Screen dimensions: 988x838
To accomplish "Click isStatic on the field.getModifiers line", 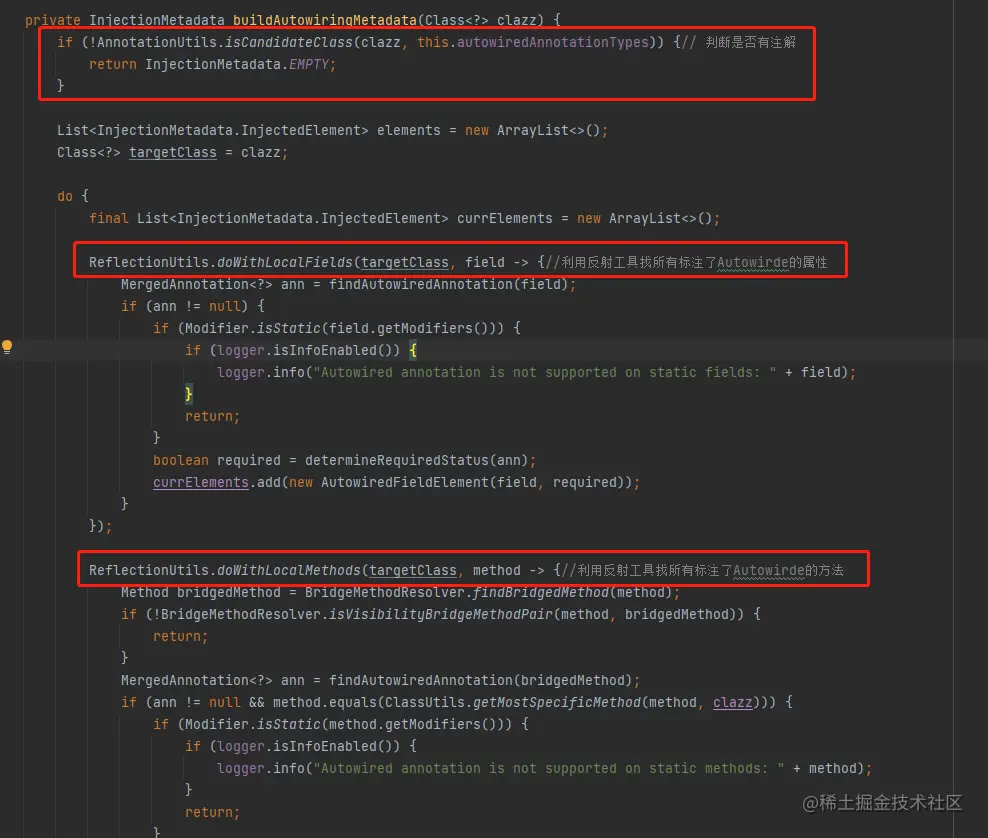I will pyautogui.click(x=288, y=328).
